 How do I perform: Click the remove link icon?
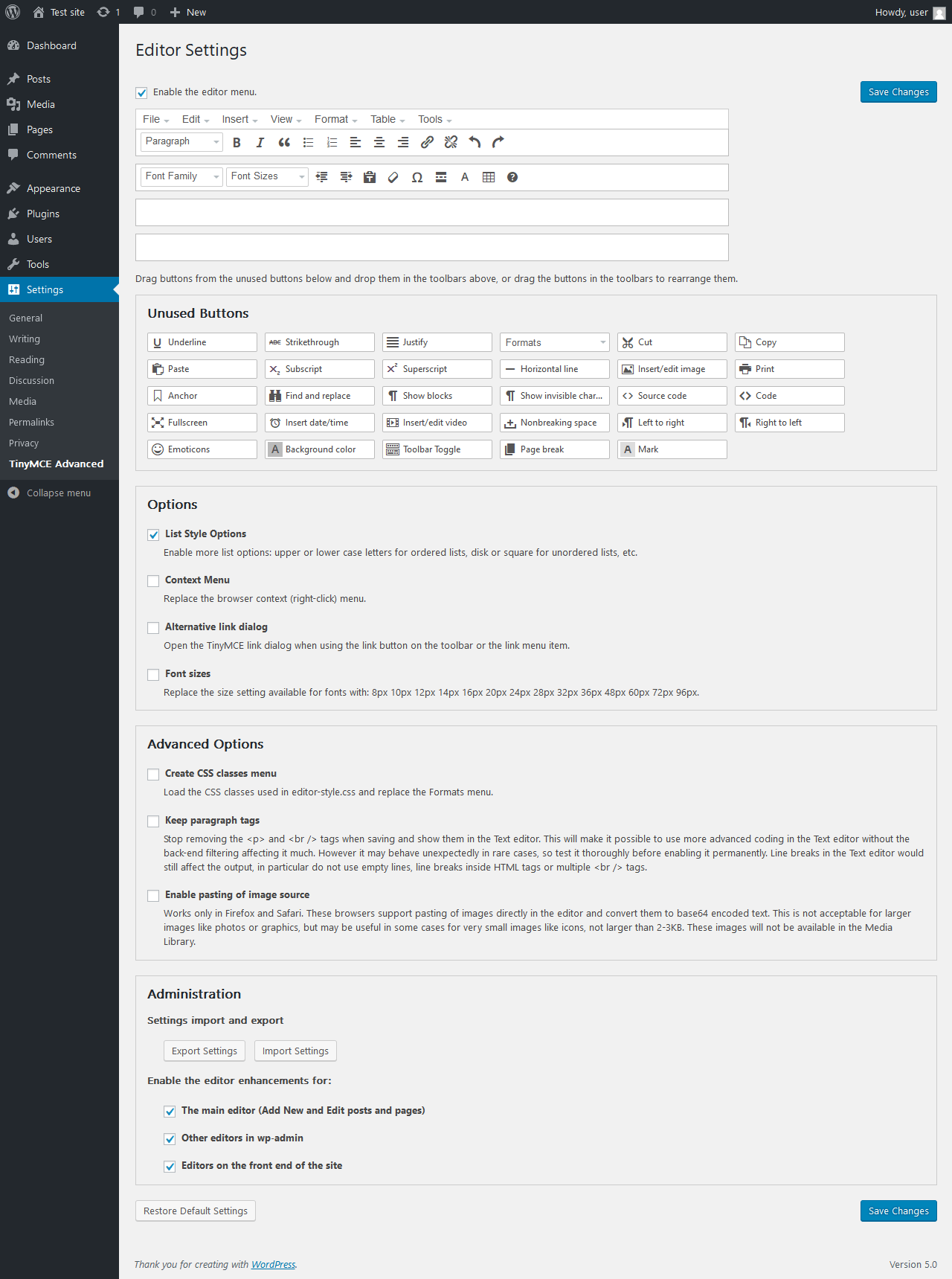click(451, 142)
